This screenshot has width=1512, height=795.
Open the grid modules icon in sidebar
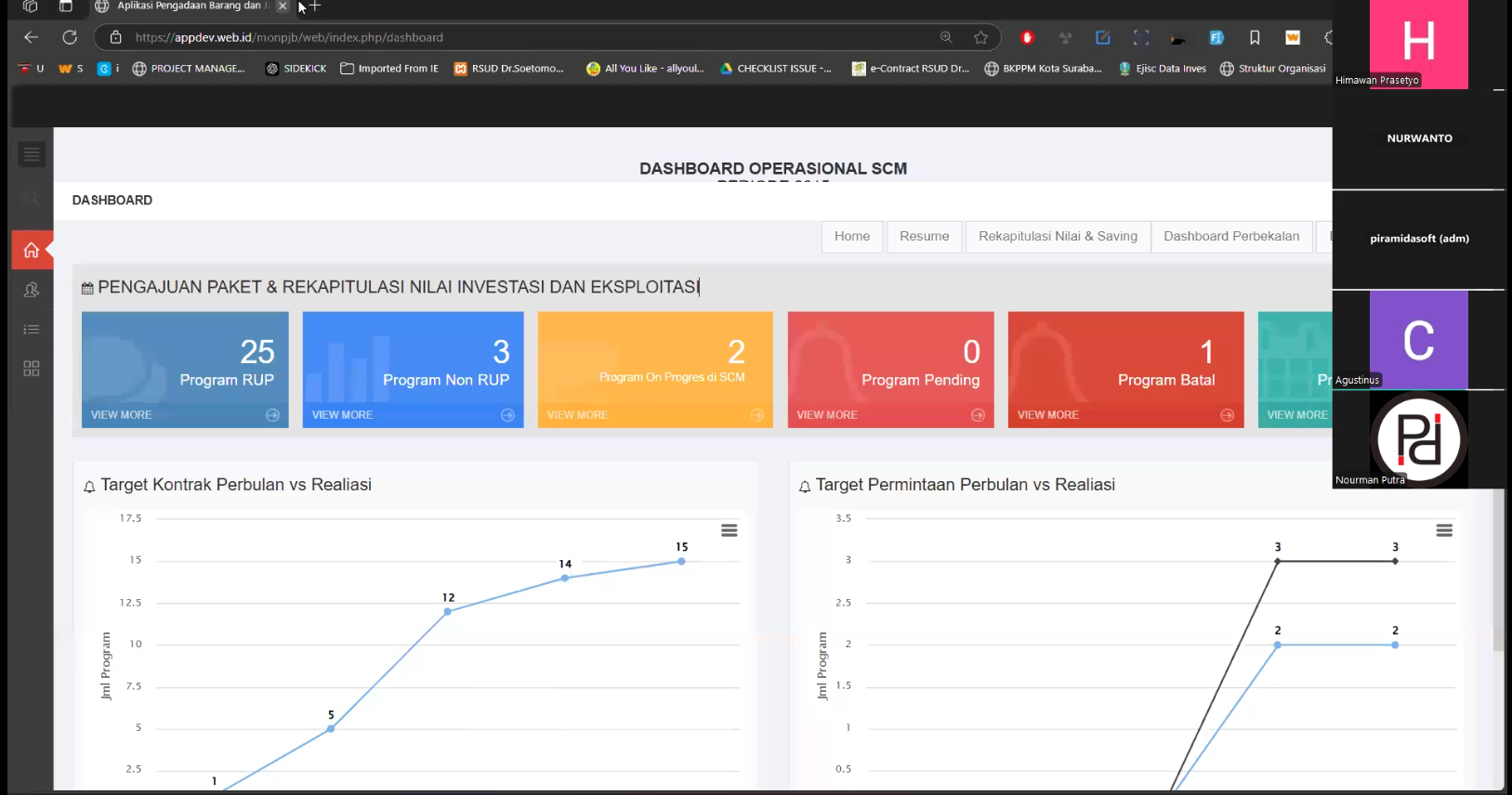(32, 369)
